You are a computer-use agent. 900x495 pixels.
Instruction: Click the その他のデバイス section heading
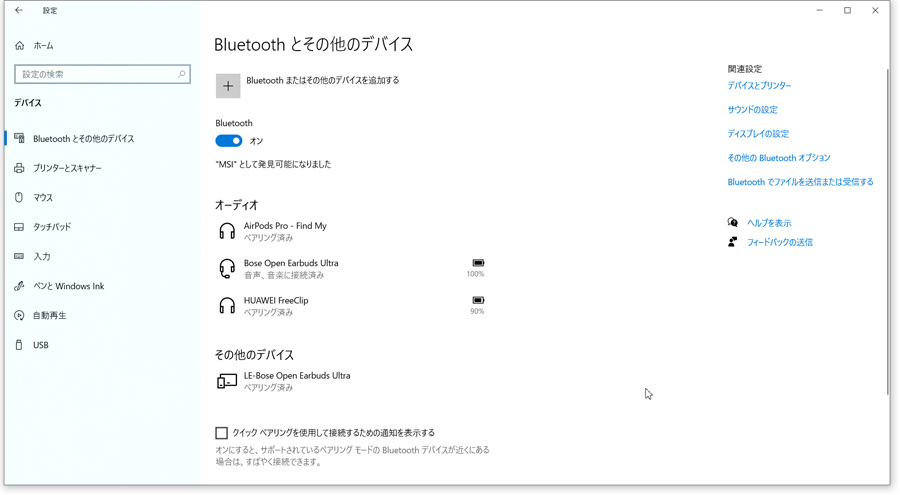click(x=254, y=355)
